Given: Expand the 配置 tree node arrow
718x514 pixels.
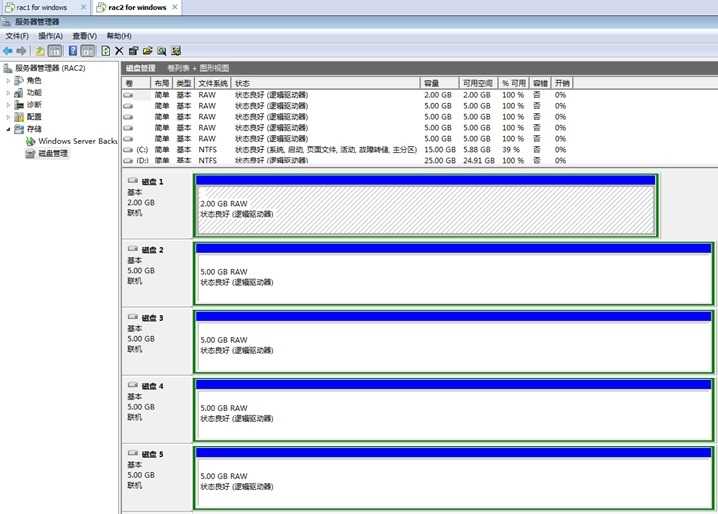Looking at the screenshot, I should tap(8, 117).
